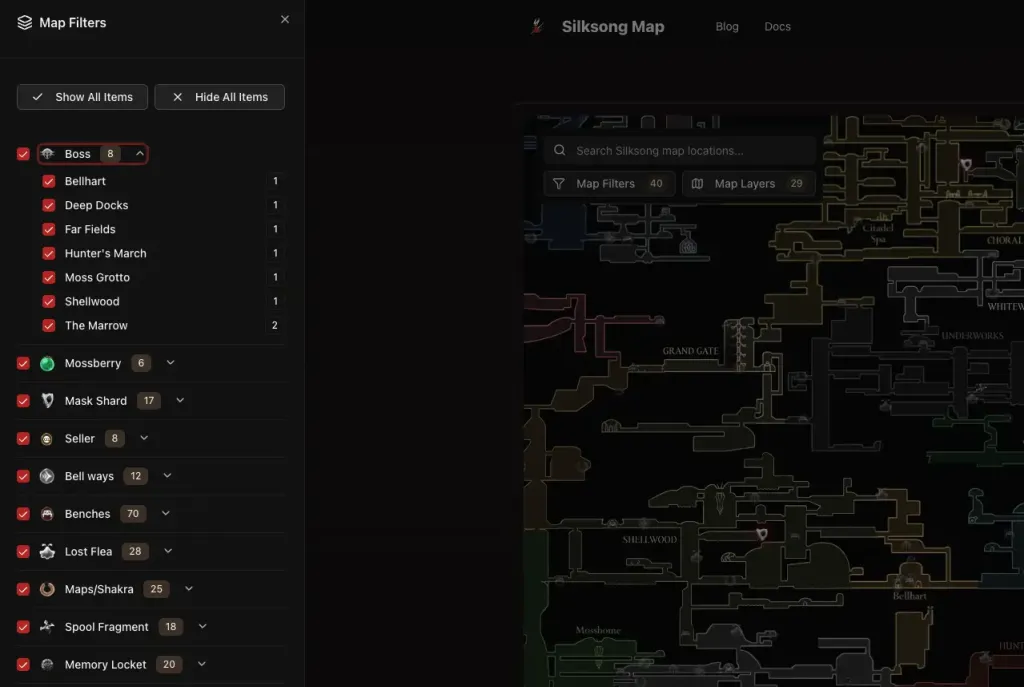Image resolution: width=1024 pixels, height=687 pixels.
Task: Click the Mask Shard icon
Action: click(x=47, y=401)
